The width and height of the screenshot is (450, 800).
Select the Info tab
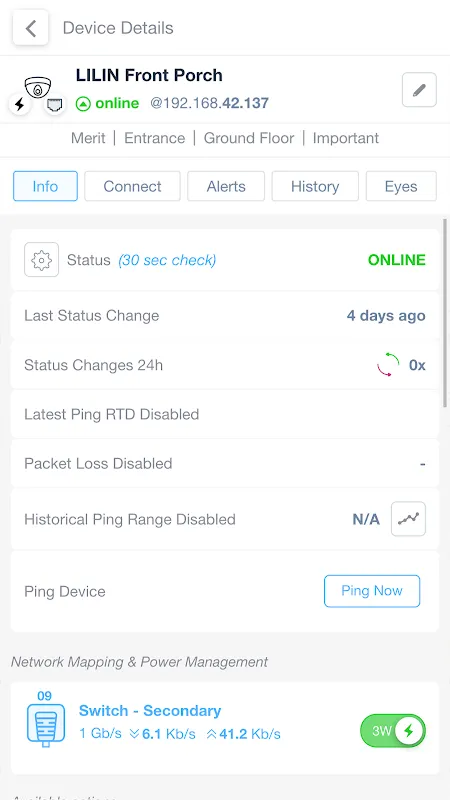[45, 186]
